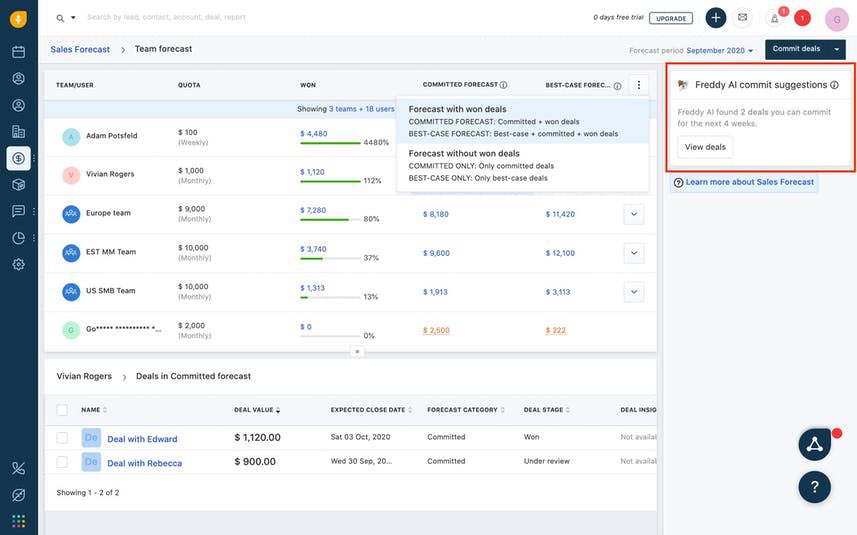Expand the EST MM Team row
Image resolution: width=857 pixels, height=535 pixels.
[x=633, y=253]
